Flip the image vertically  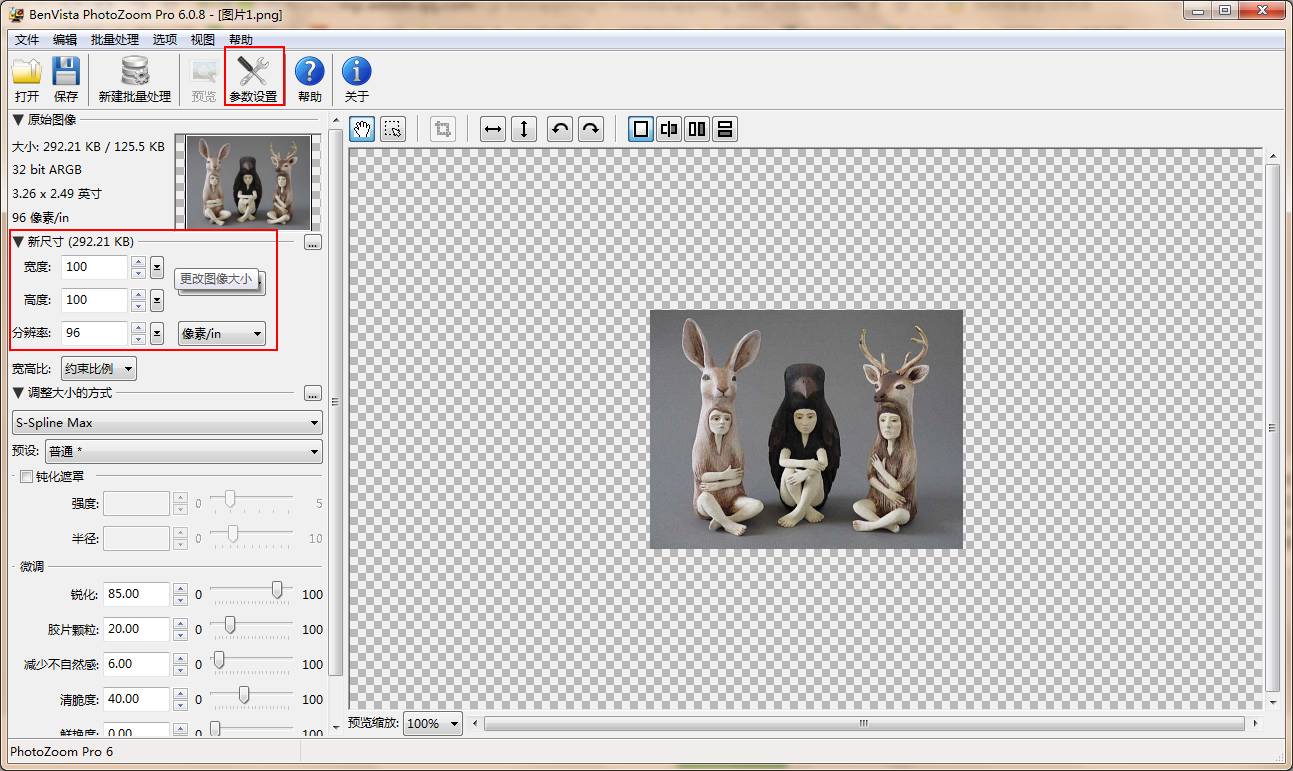click(524, 129)
